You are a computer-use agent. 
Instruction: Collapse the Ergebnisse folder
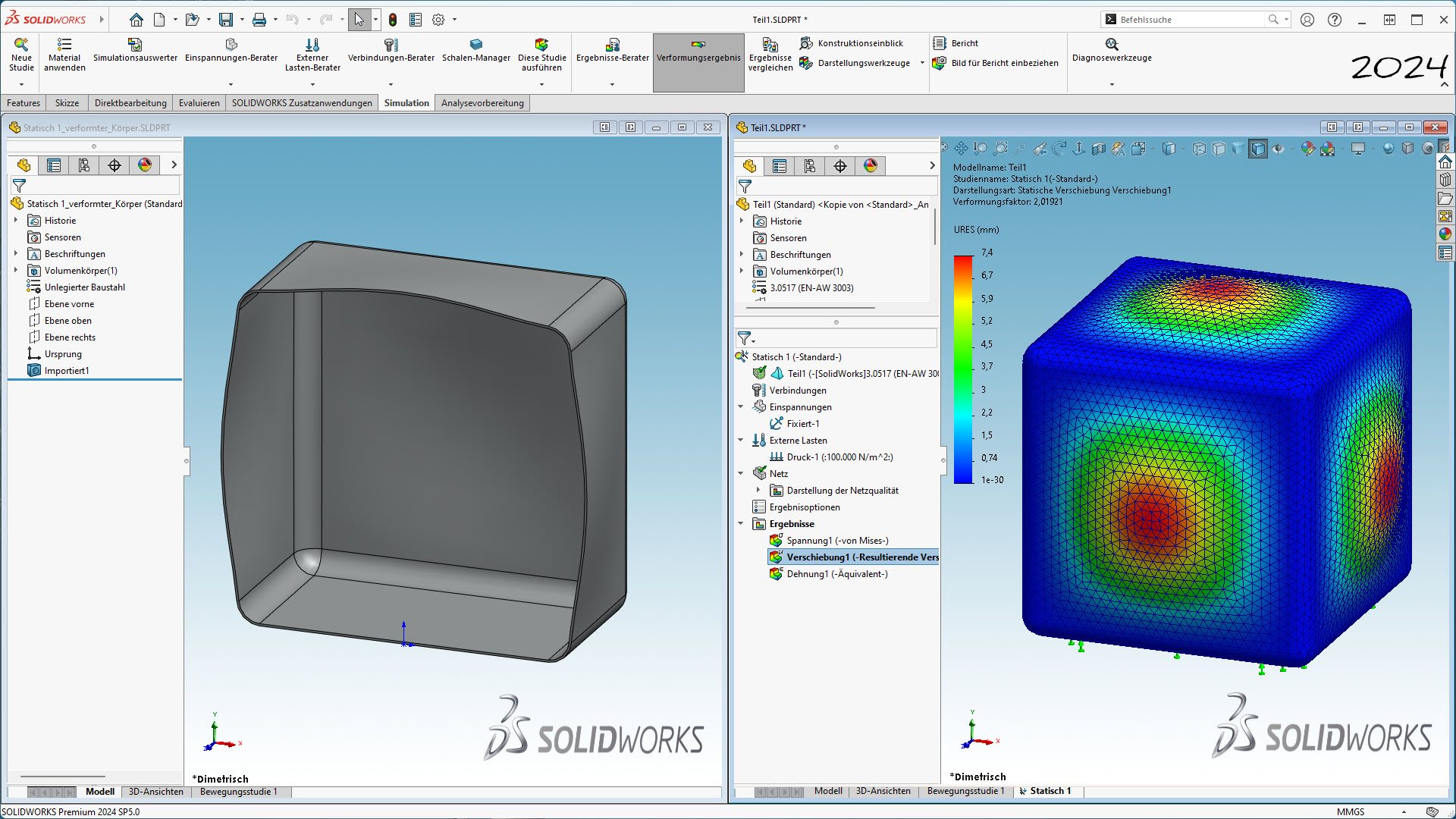pos(741,524)
